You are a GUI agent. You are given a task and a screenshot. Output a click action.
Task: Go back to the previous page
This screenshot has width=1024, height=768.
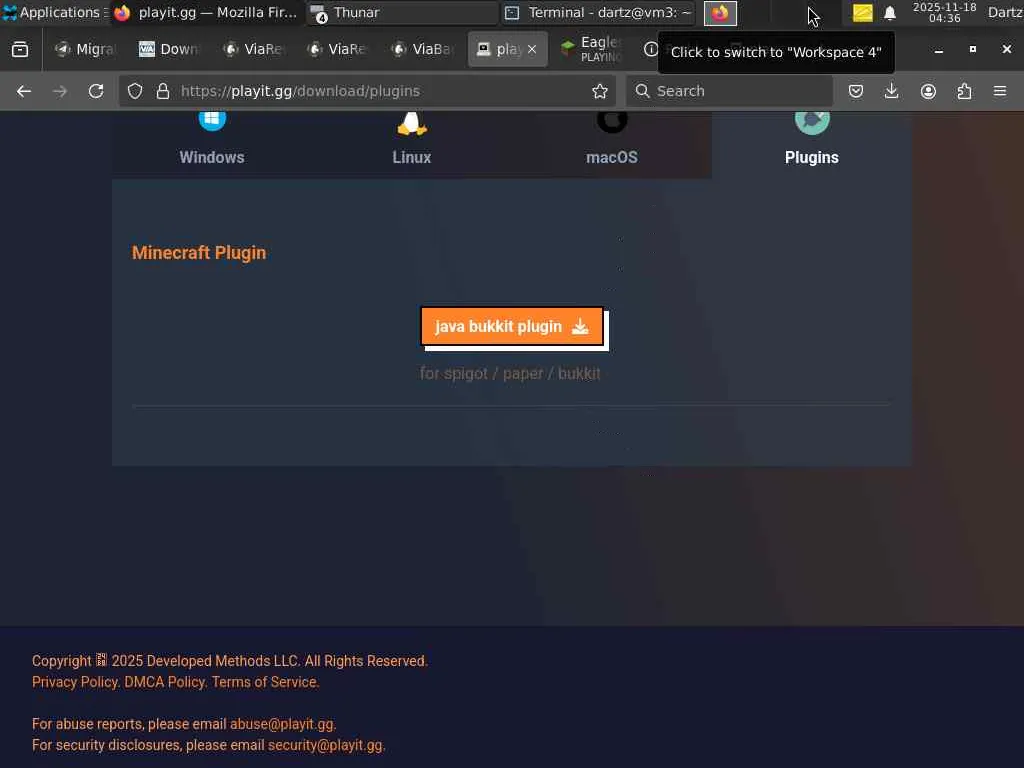(24, 91)
